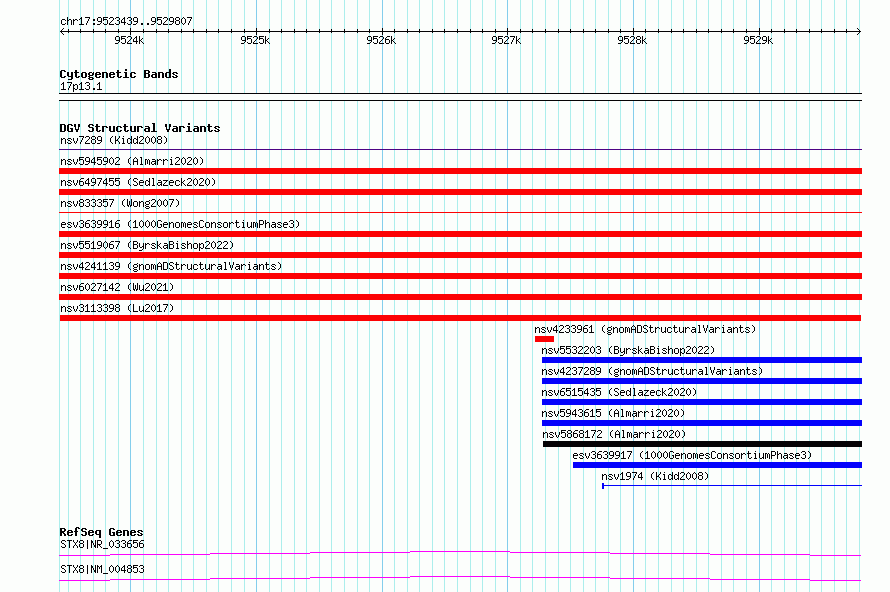Click thin blue line under nsv1974
The height and width of the screenshot is (592, 890).
732,485
